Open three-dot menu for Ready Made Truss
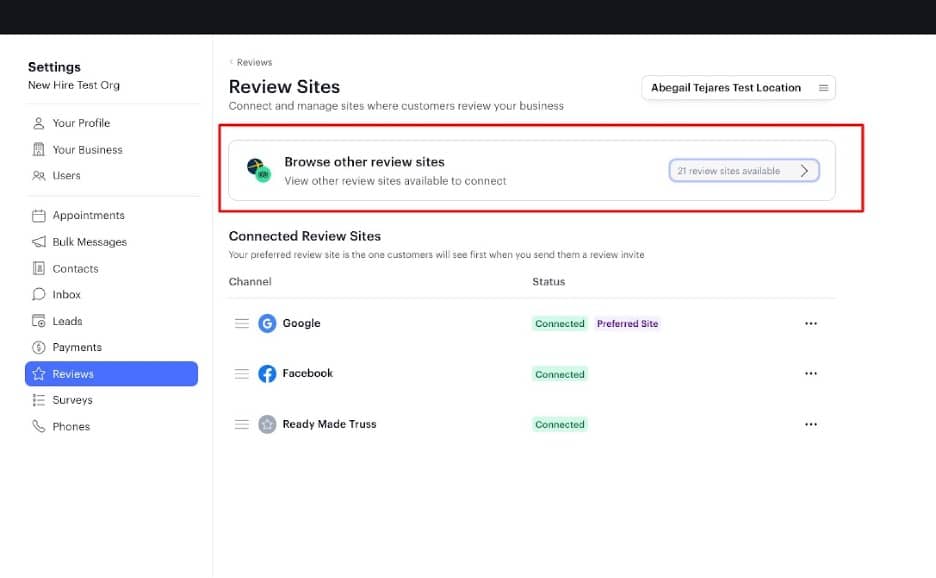Screen dimensions: 936x578 [810, 424]
